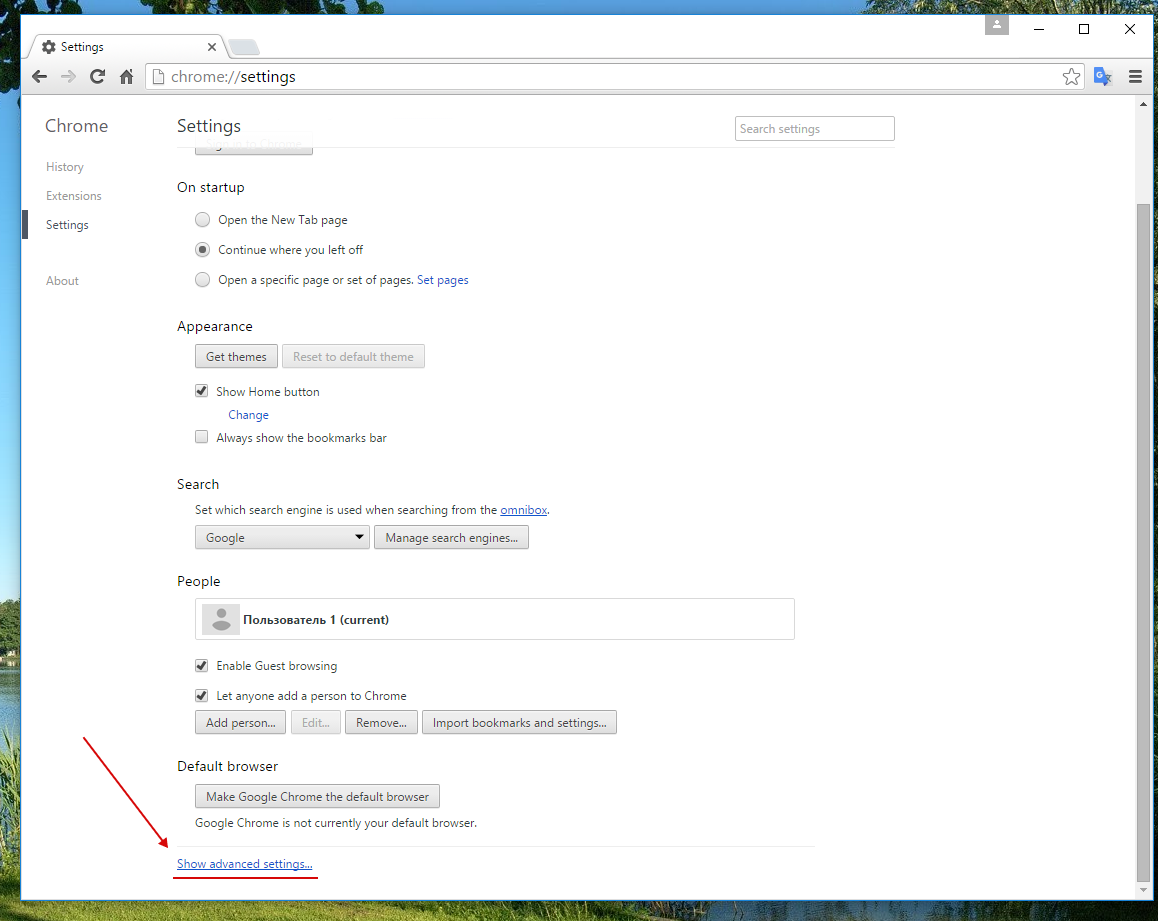Click the Search settings field

814,129
